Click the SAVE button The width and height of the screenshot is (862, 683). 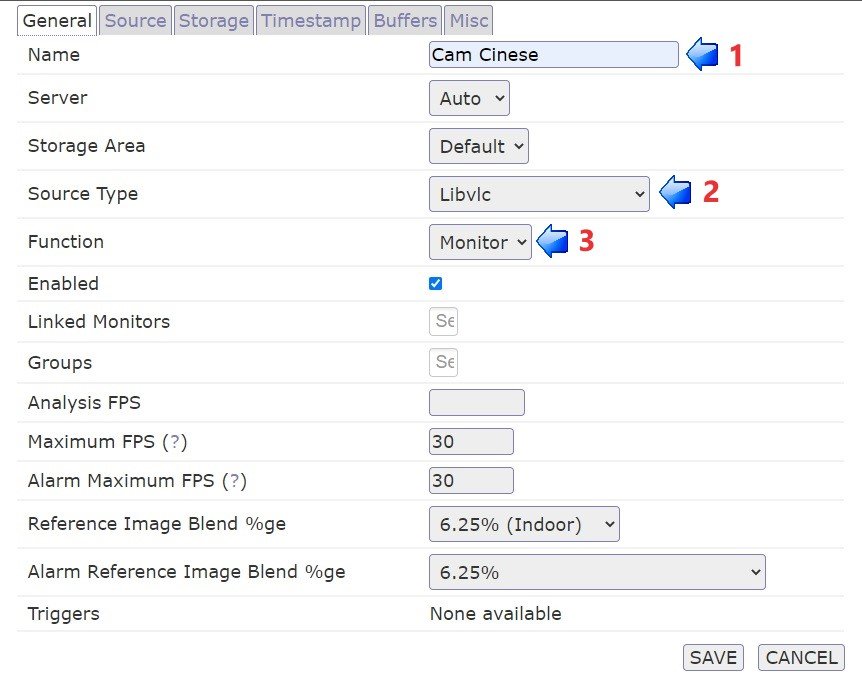click(x=712, y=657)
